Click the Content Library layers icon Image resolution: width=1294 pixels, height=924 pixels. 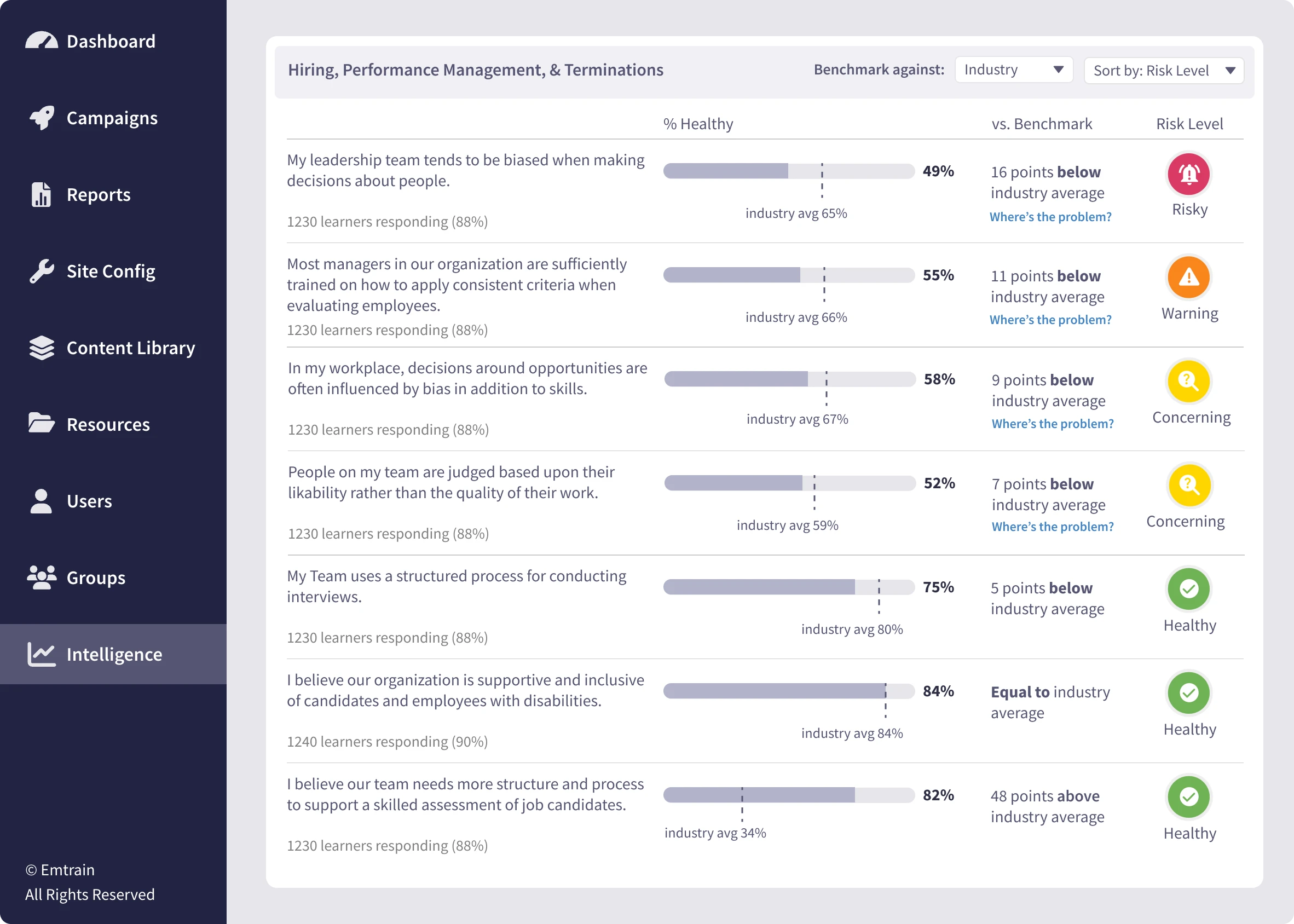coord(42,348)
